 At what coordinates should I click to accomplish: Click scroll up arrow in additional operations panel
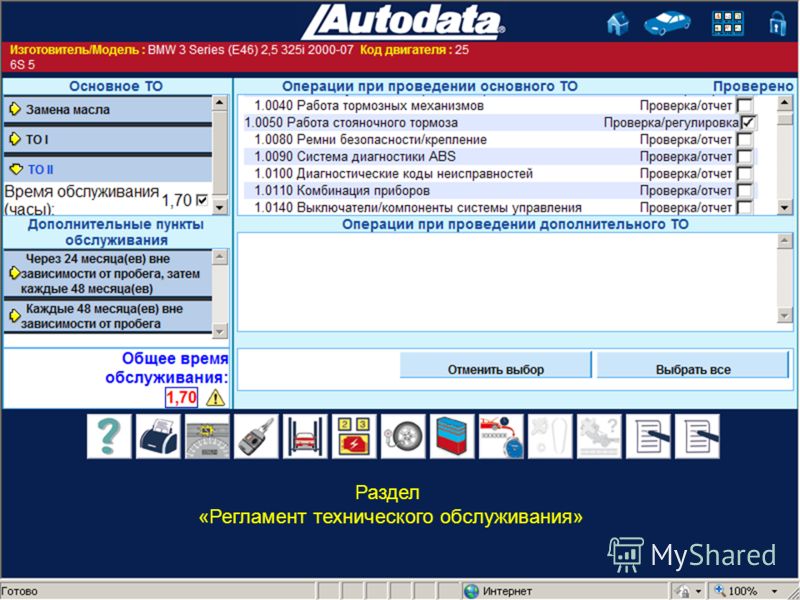point(785,241)
